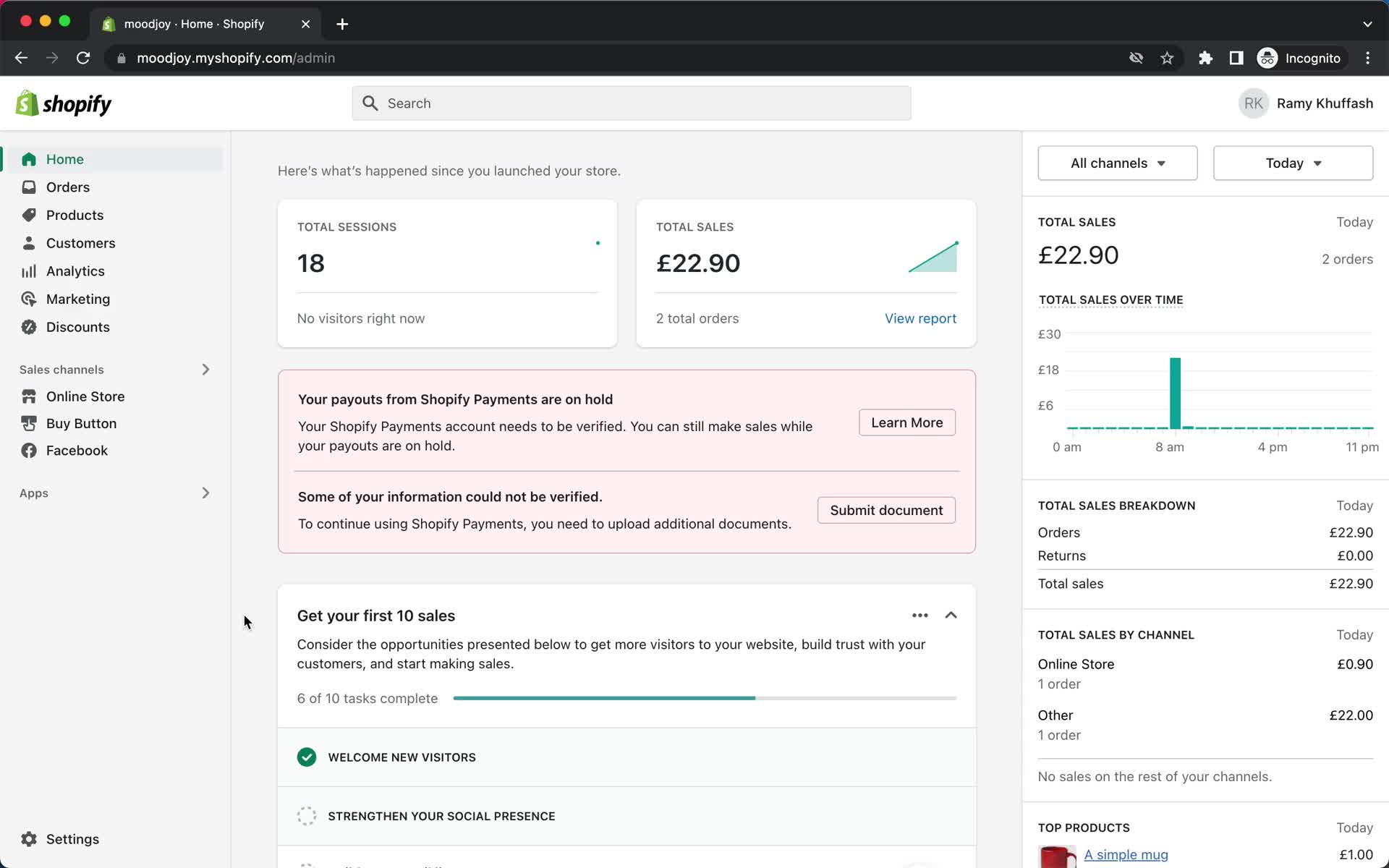Open Marketing in sidebar
This screenshot has height=868, width=1389.
pos(78,298)
